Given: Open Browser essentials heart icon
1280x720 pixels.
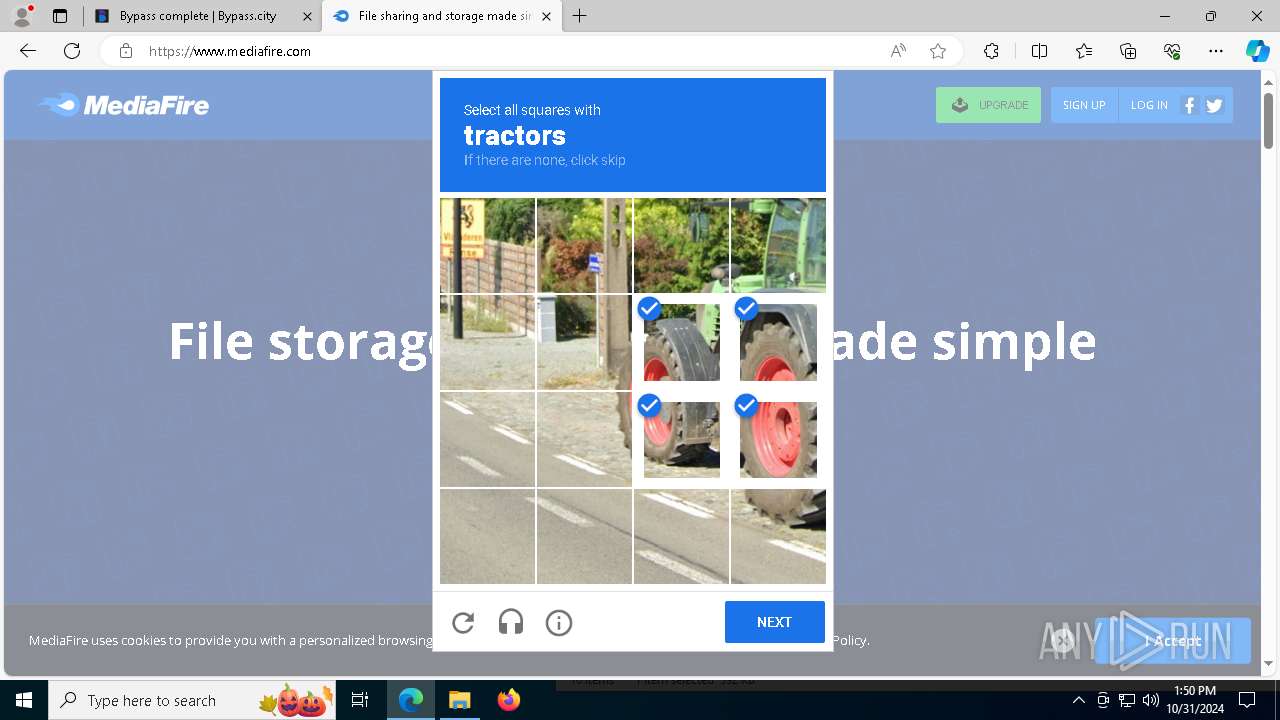Looking at the screenshot, I should 1172,51.
